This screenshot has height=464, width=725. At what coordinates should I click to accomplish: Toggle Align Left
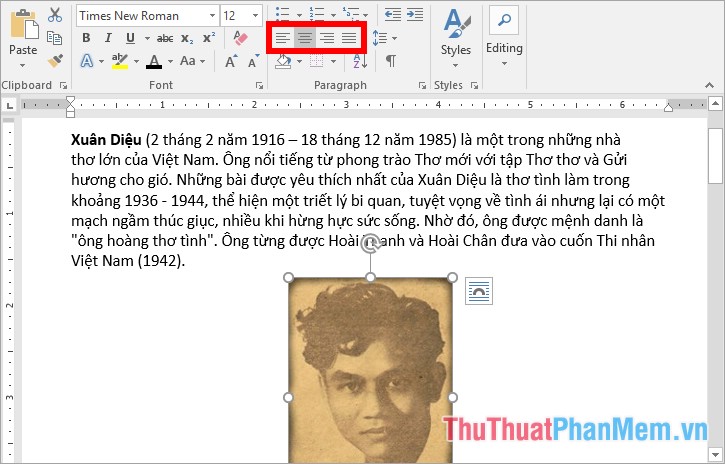coord(283,38)
